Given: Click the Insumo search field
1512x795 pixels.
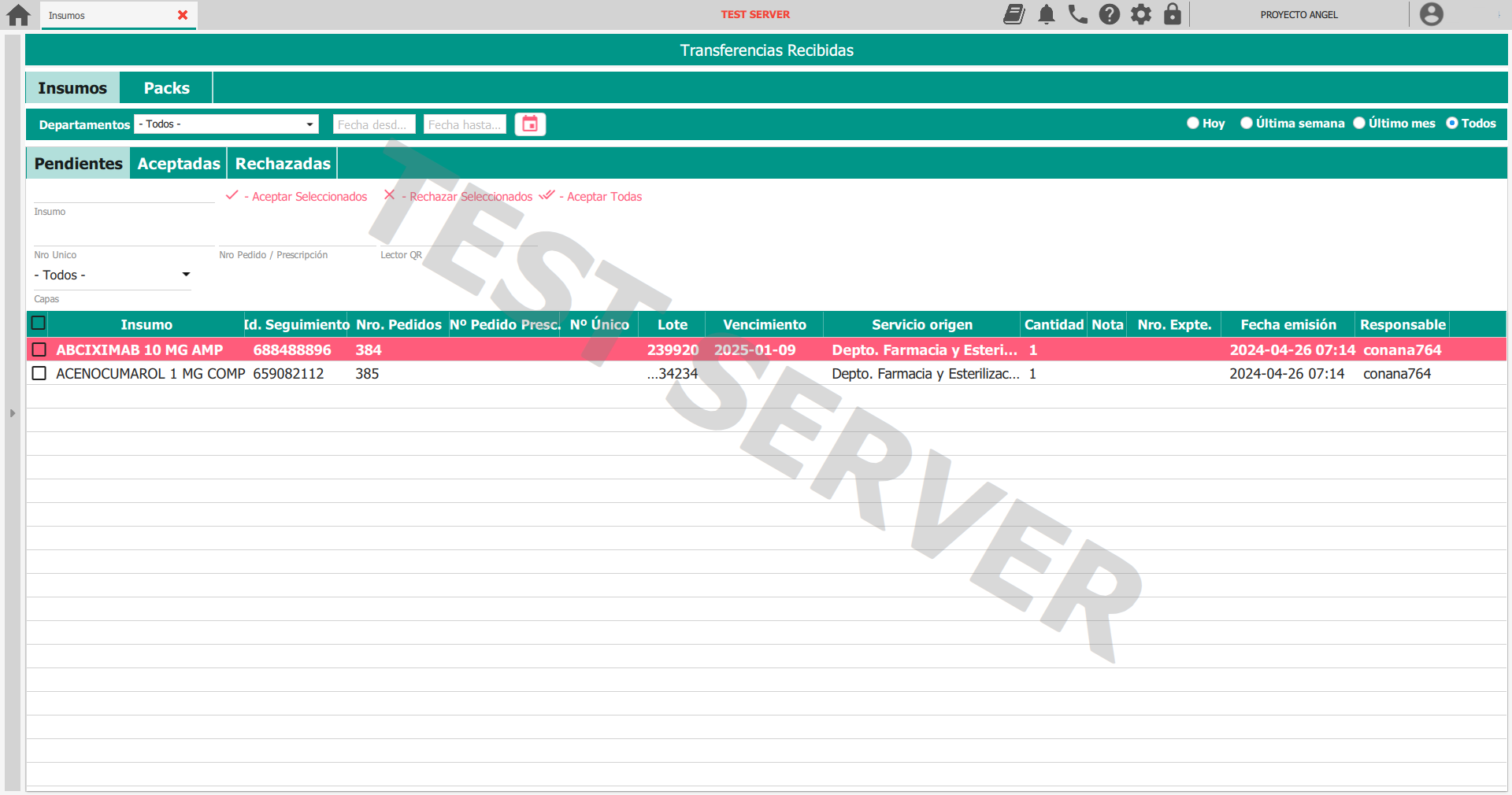Looking at the screenshot, I should click(x=124, y=193).
